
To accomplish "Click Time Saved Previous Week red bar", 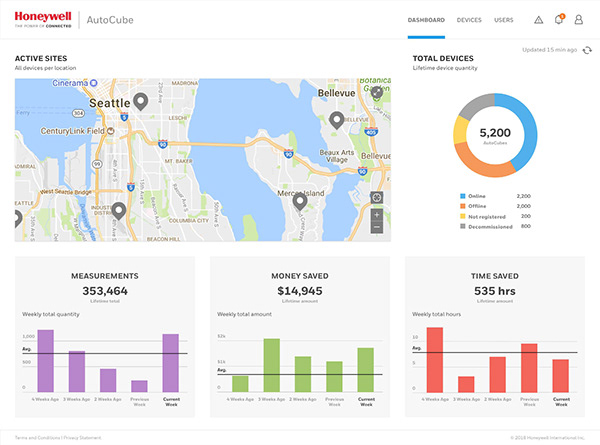I will pyautogui.click(x=529, y=368).
